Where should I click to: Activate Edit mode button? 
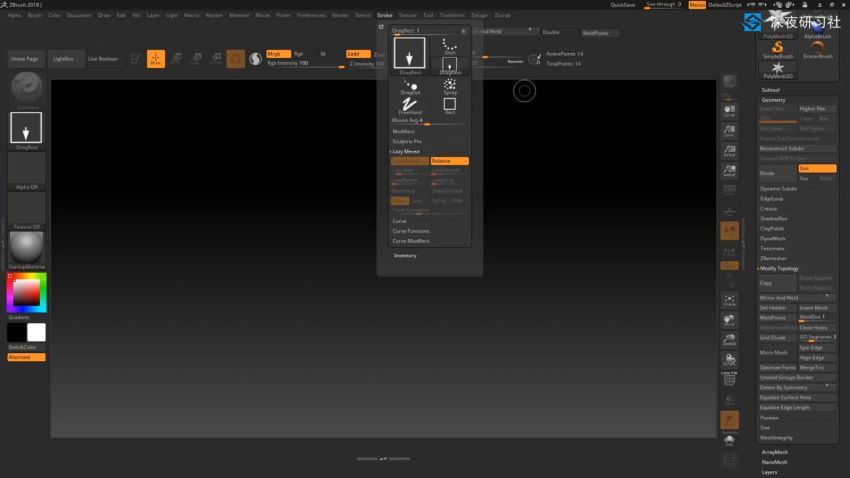coord(135,59)
